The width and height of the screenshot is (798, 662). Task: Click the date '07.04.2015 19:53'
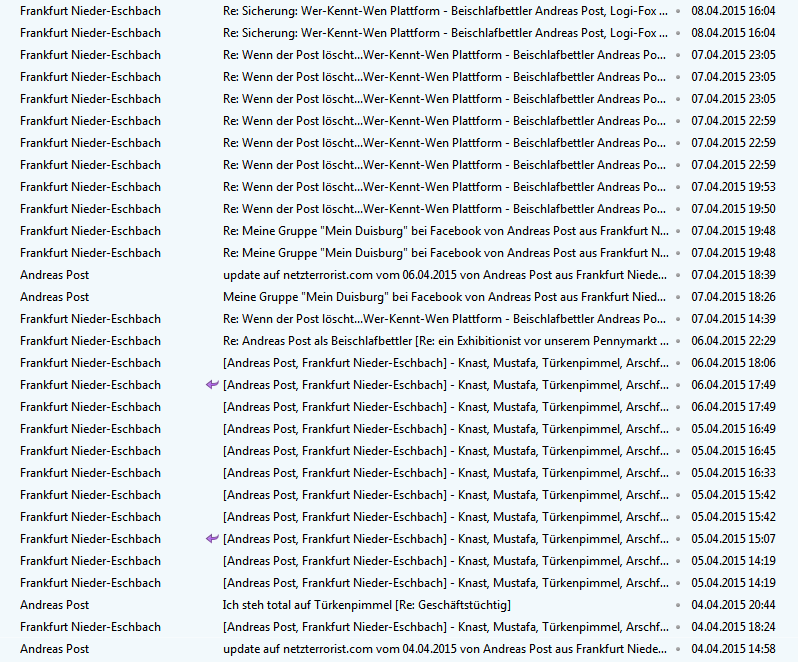733,187
